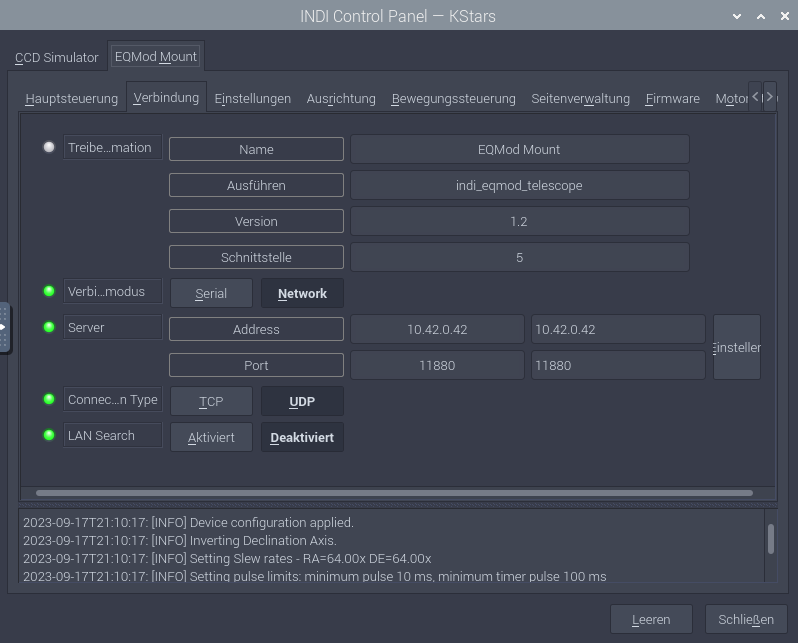Image resolution: width=798 pixels, height=643 pixels.
Task: Click the current port value 11880
Action: pyautogui.click(x=437, y=365)
